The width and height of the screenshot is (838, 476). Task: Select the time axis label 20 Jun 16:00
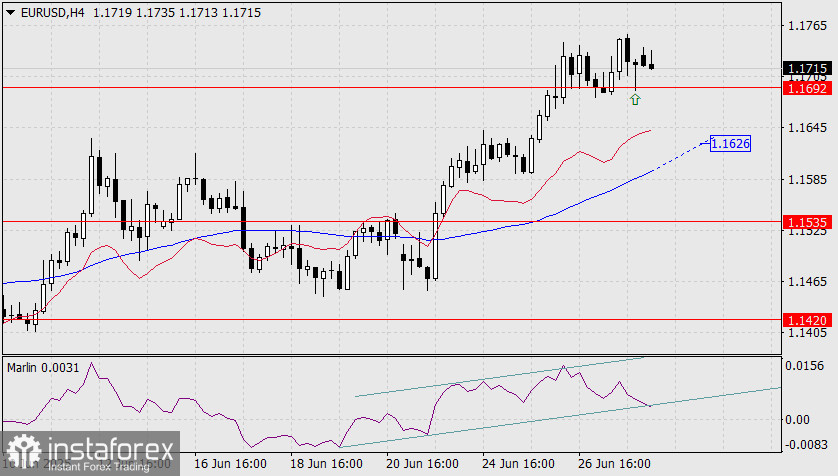422,464
